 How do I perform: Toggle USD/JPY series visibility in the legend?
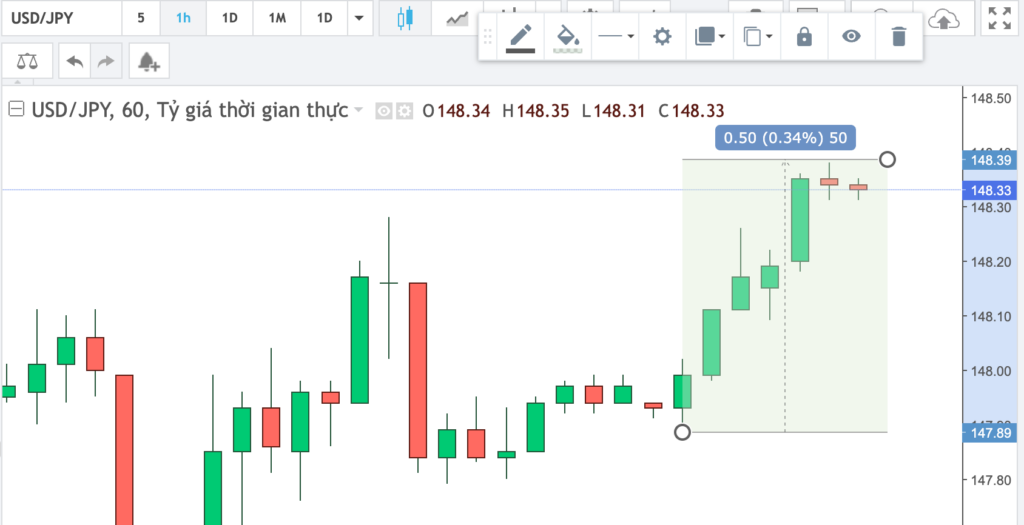click(x=383, y=111)
